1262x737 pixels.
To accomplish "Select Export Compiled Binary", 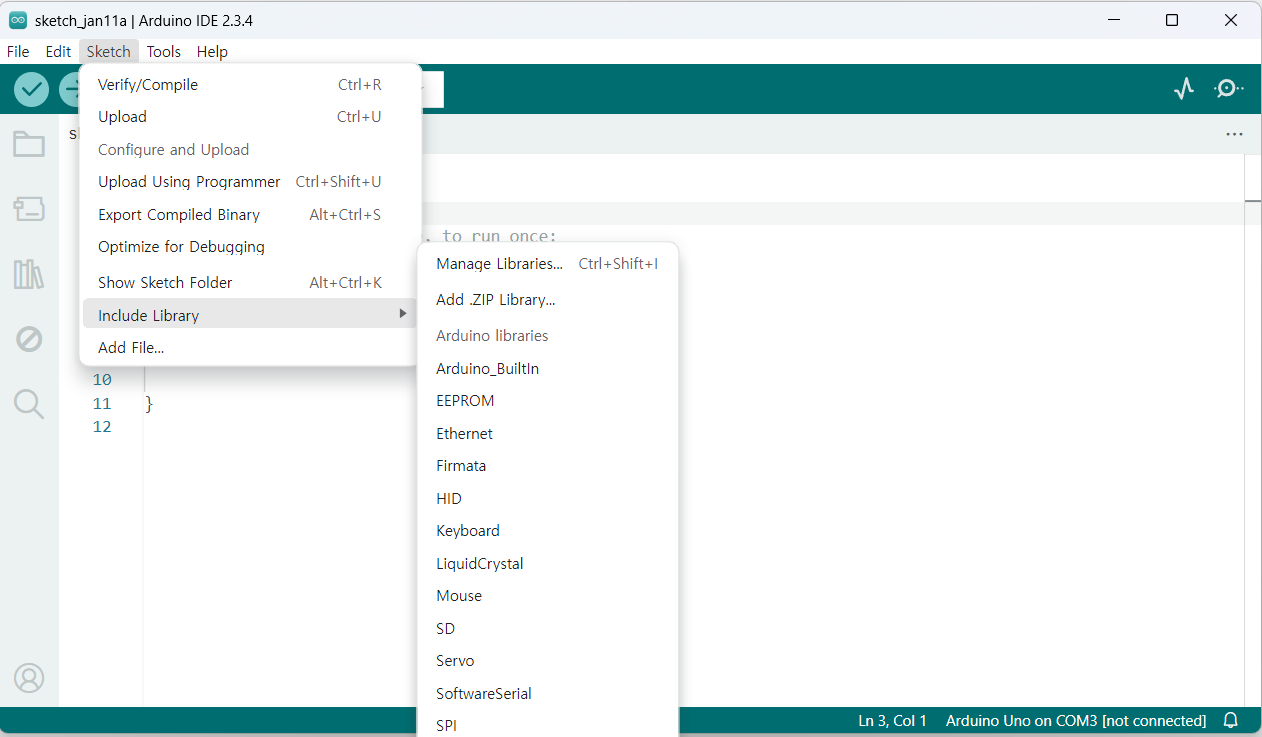I will (x=249, y=215).
